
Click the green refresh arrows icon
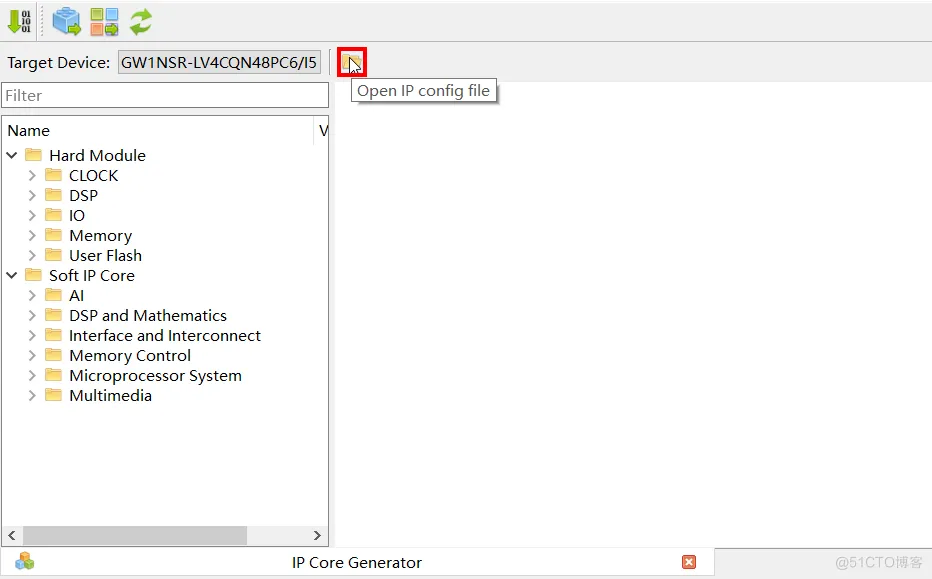[141, 21]
